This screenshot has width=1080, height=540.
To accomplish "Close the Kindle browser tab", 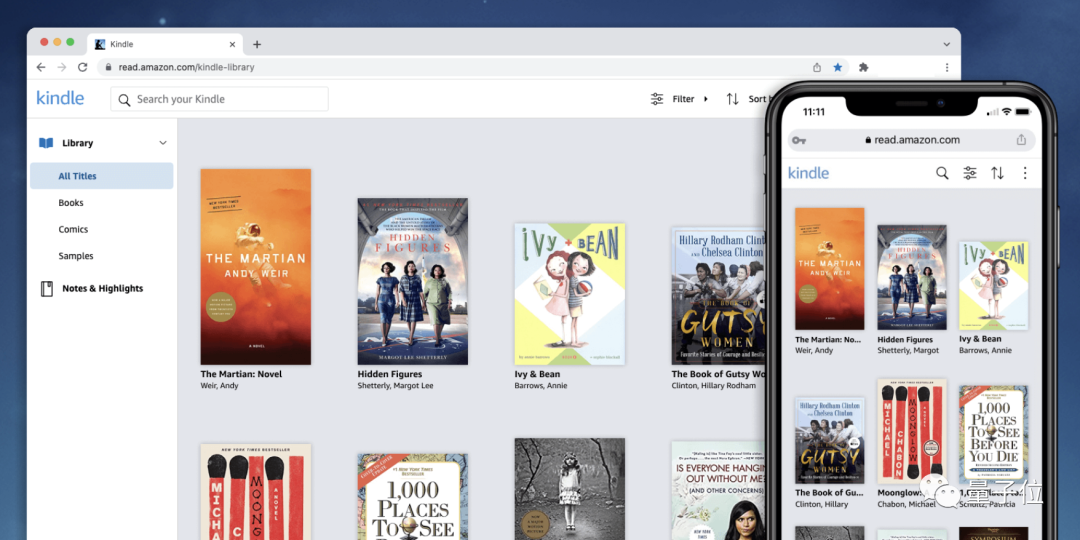I will point(233,44).
